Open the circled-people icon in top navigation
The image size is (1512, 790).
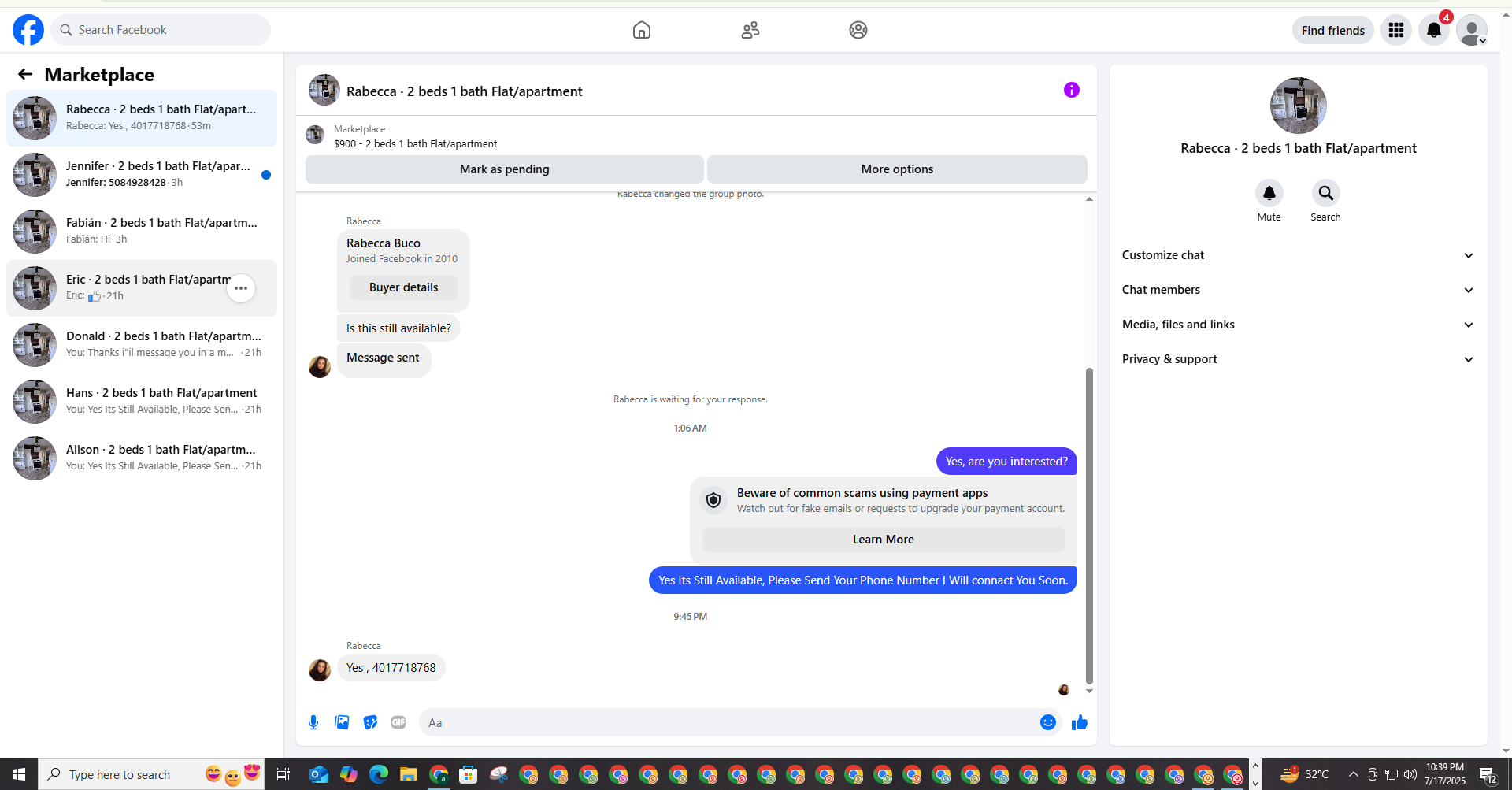tap(858, 30)
